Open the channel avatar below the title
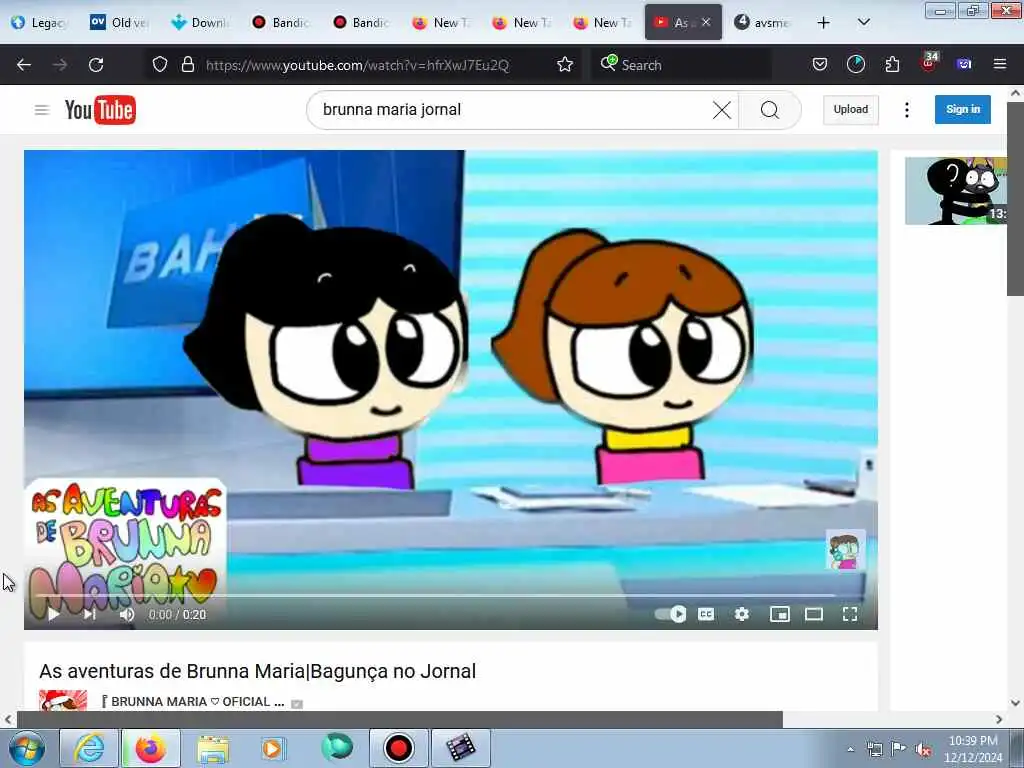The image size is (1024, 768). click(63, 700)
